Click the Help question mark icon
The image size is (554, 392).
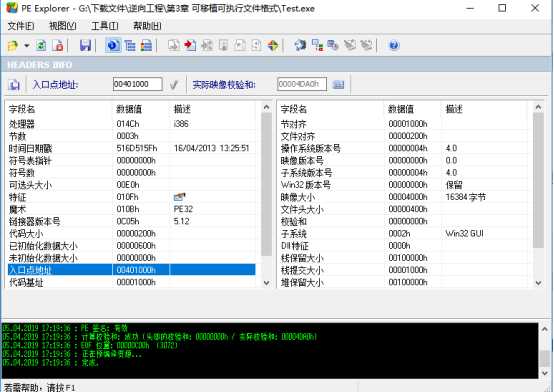pos(394,46)
